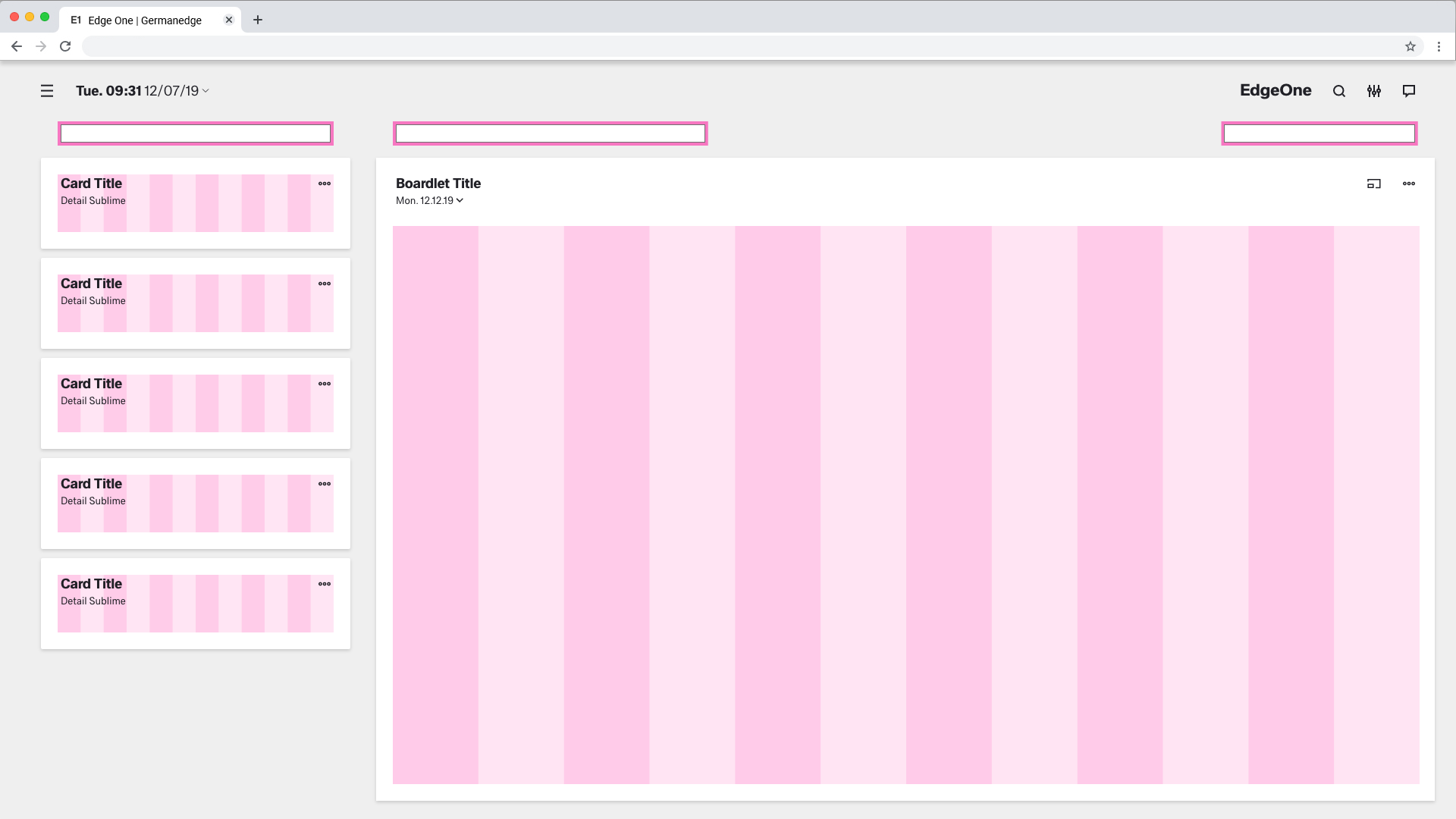
Task: Select the Edge One | Germanedge tab
Action: (144, 20)
